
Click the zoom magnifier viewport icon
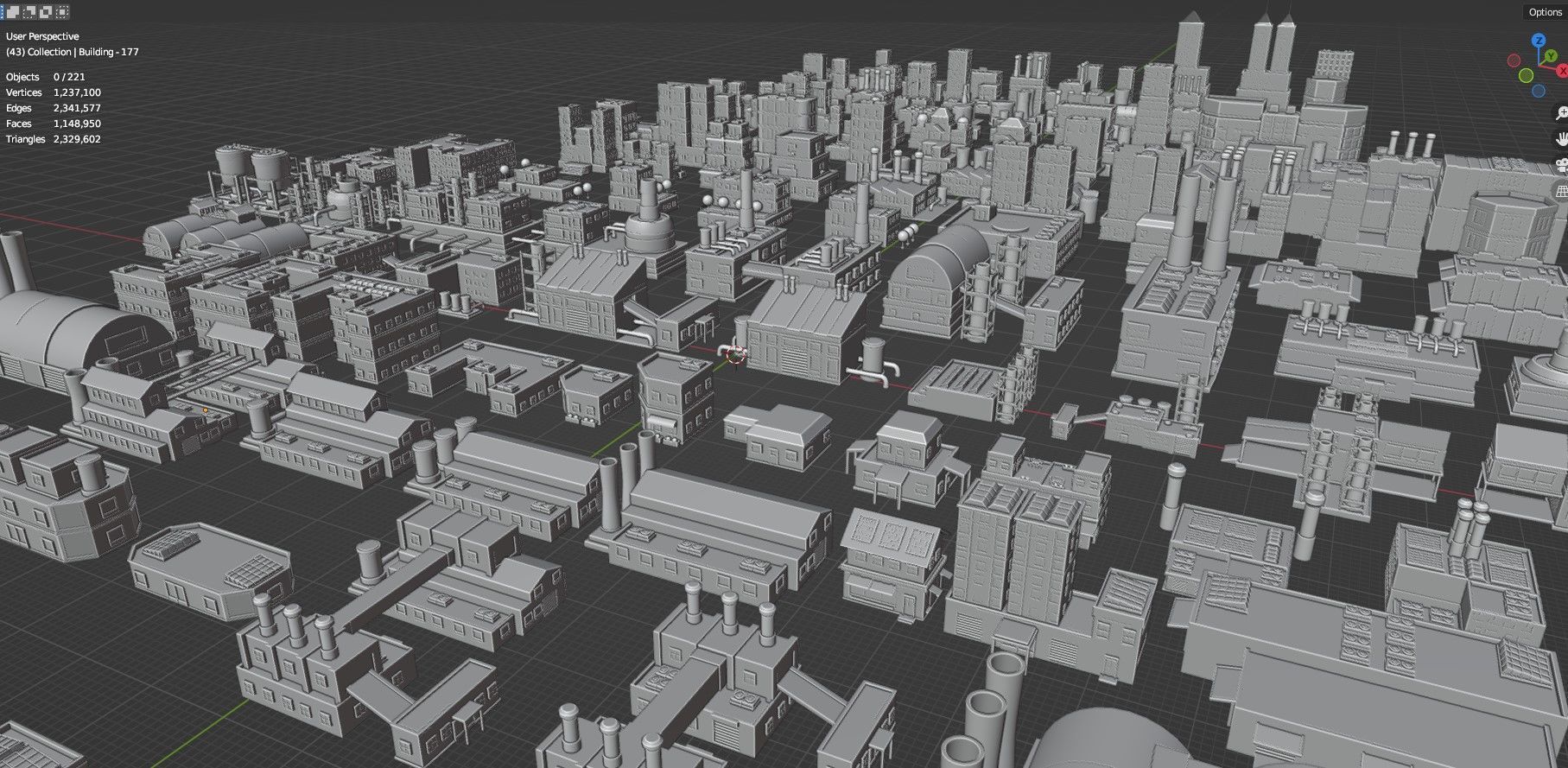tap(1561, 113)
